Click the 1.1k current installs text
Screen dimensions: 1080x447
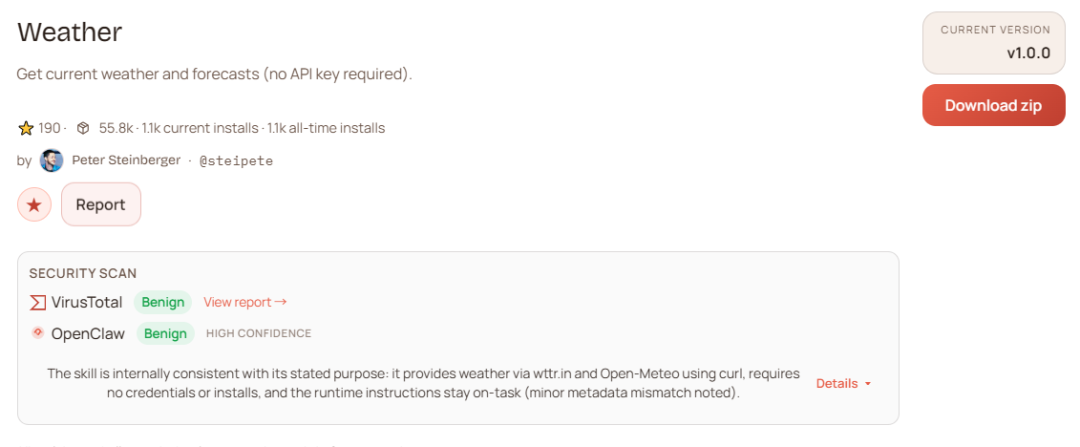click(199, 128)
